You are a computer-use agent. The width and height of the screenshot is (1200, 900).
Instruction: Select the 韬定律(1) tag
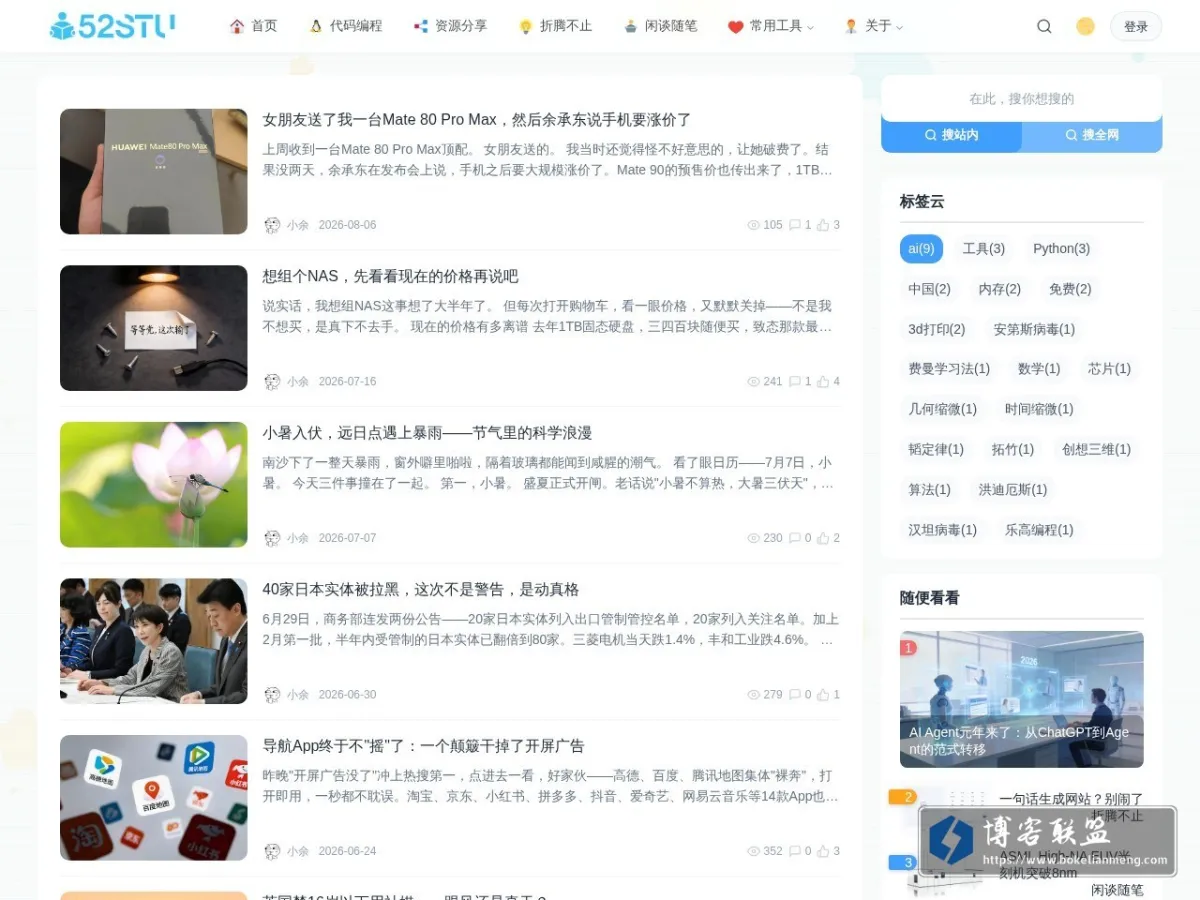[x=936, y=449]
